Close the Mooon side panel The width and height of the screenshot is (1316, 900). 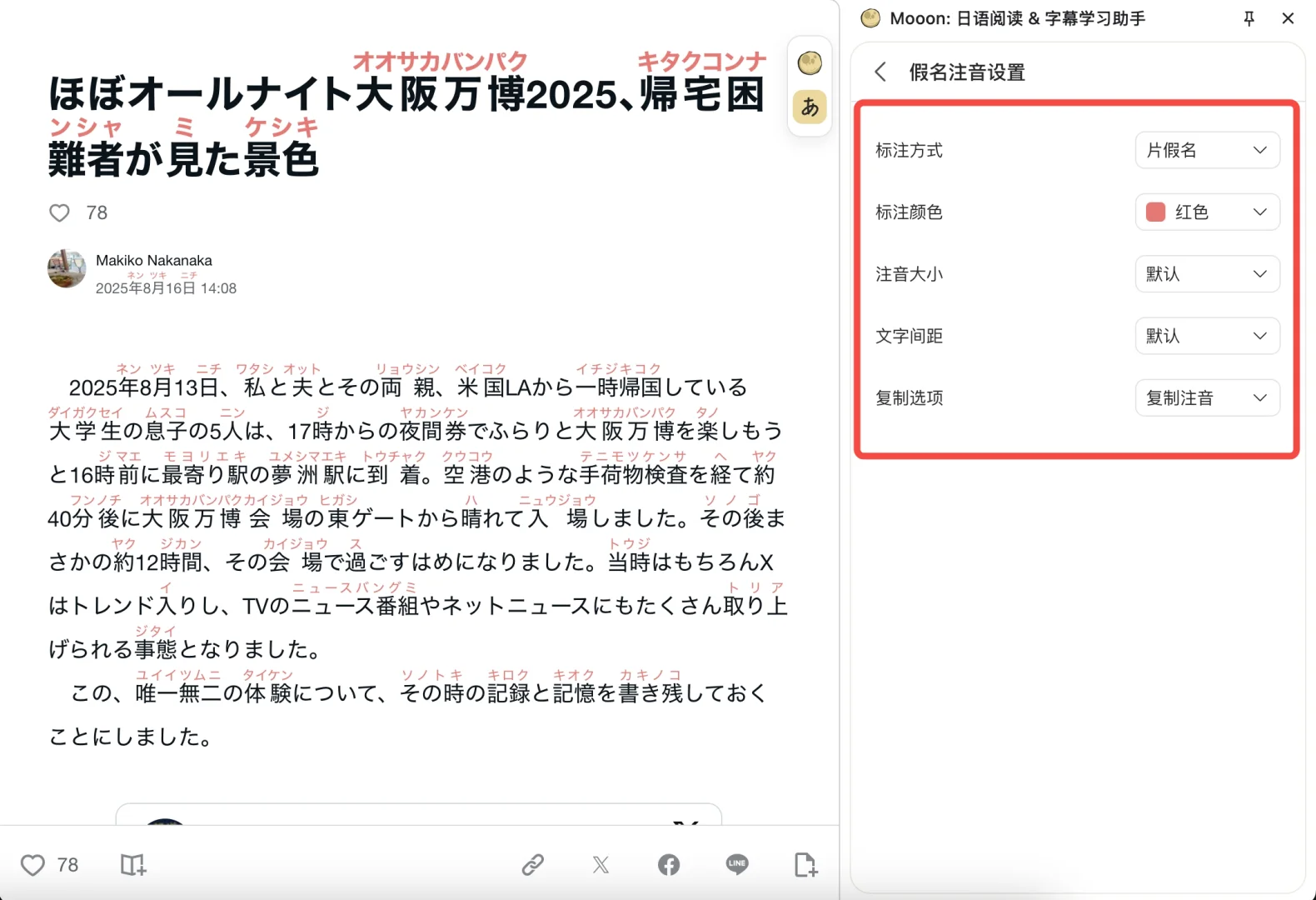(1288, 18)
